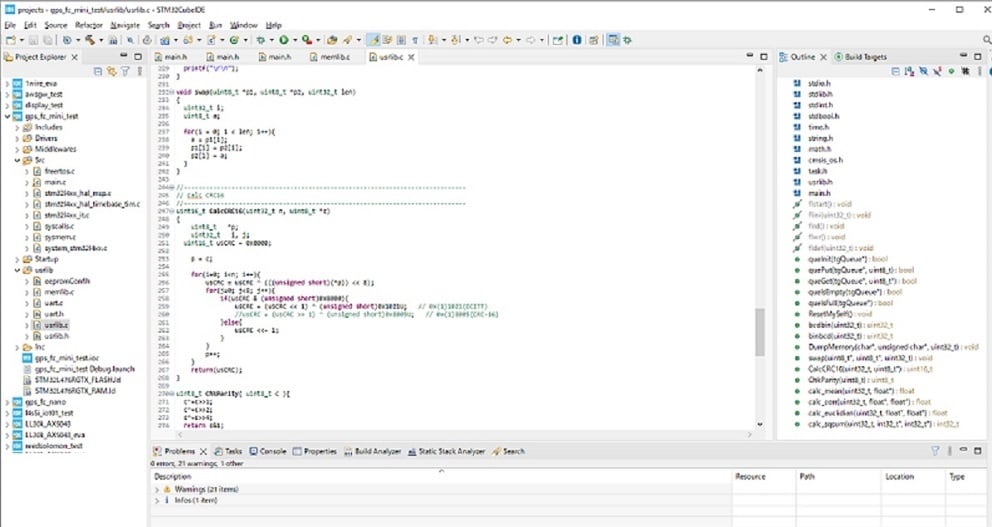The height and width of the screenshot is (527, 992).
Task: Switch to memlib.c editor tab
Action: tap(329, 57)
